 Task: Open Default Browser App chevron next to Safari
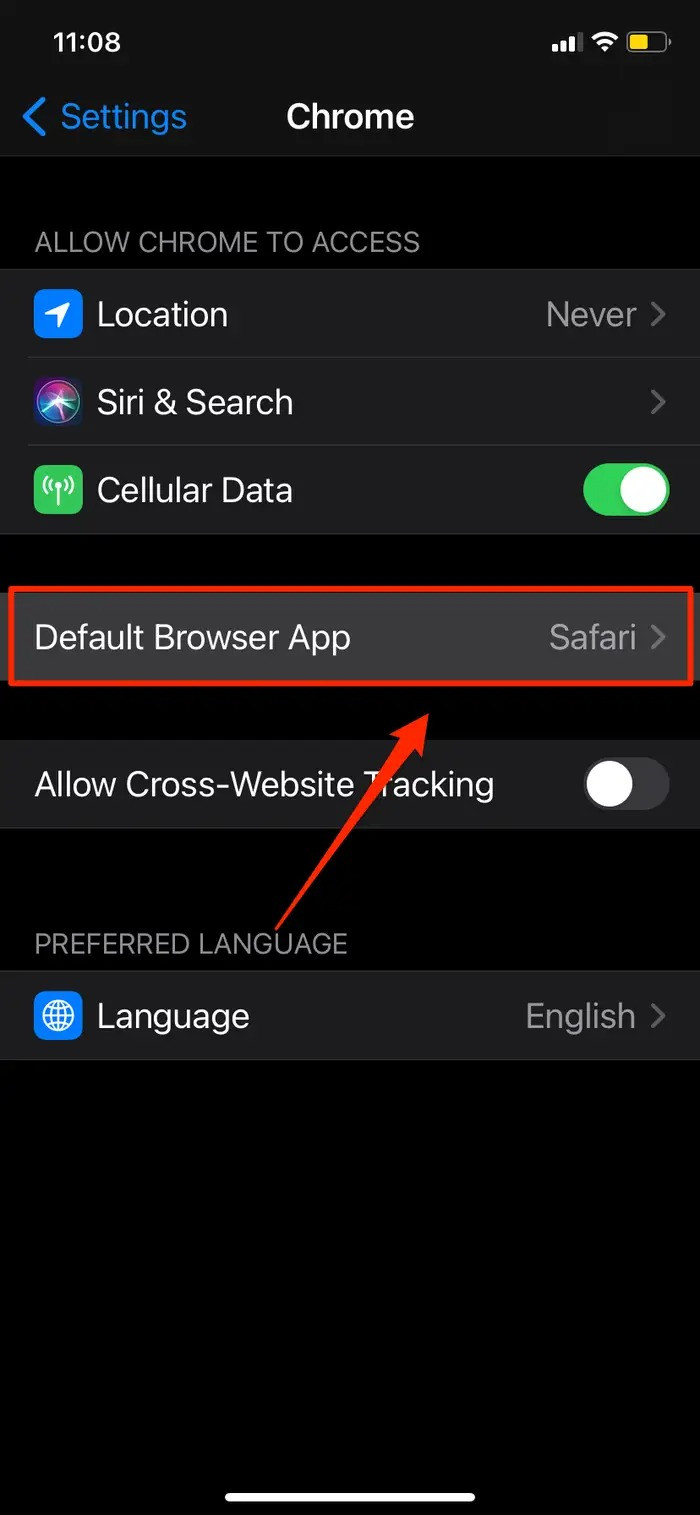(x=658, y=638)
